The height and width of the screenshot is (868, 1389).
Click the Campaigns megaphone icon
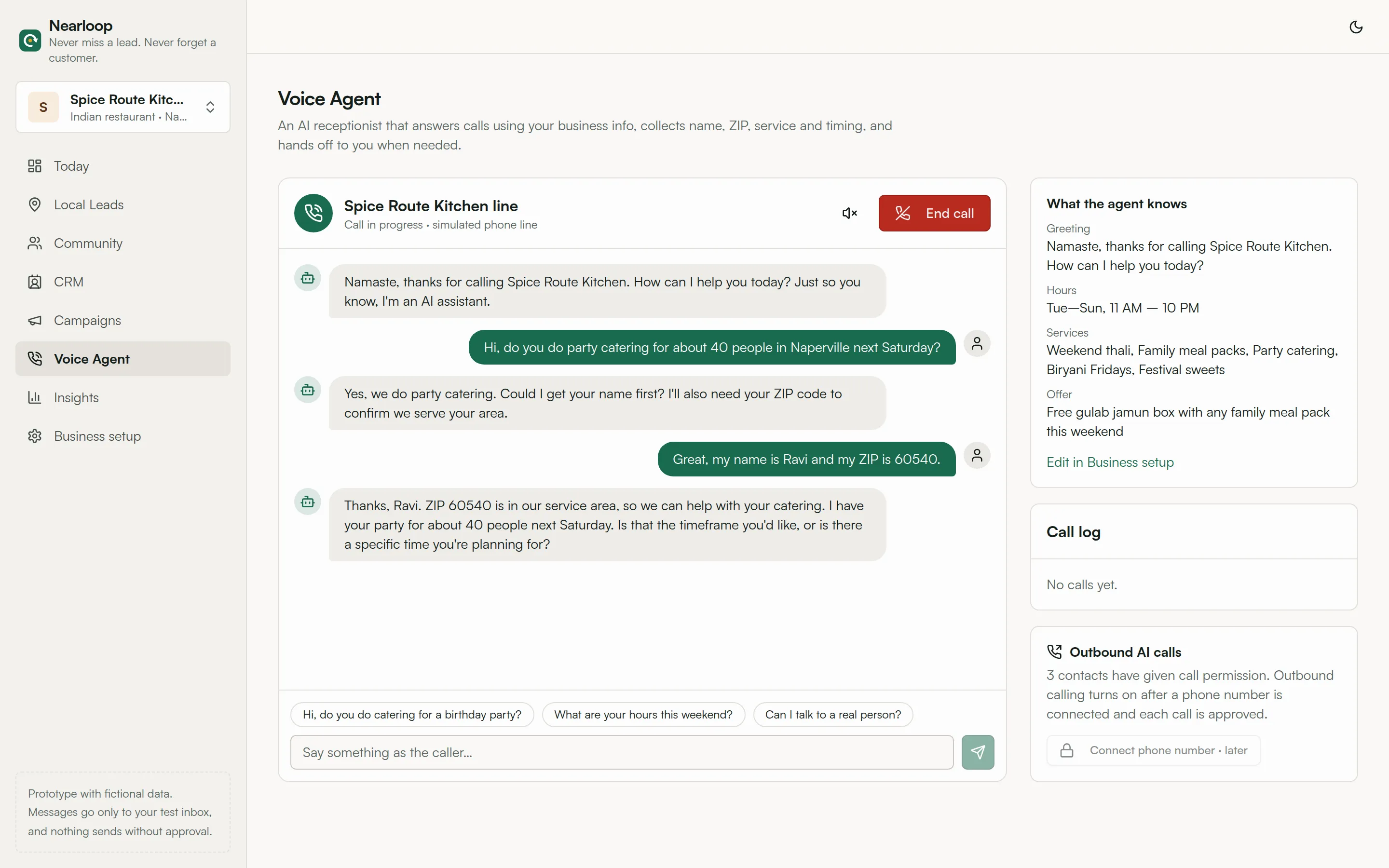point(34,320)
